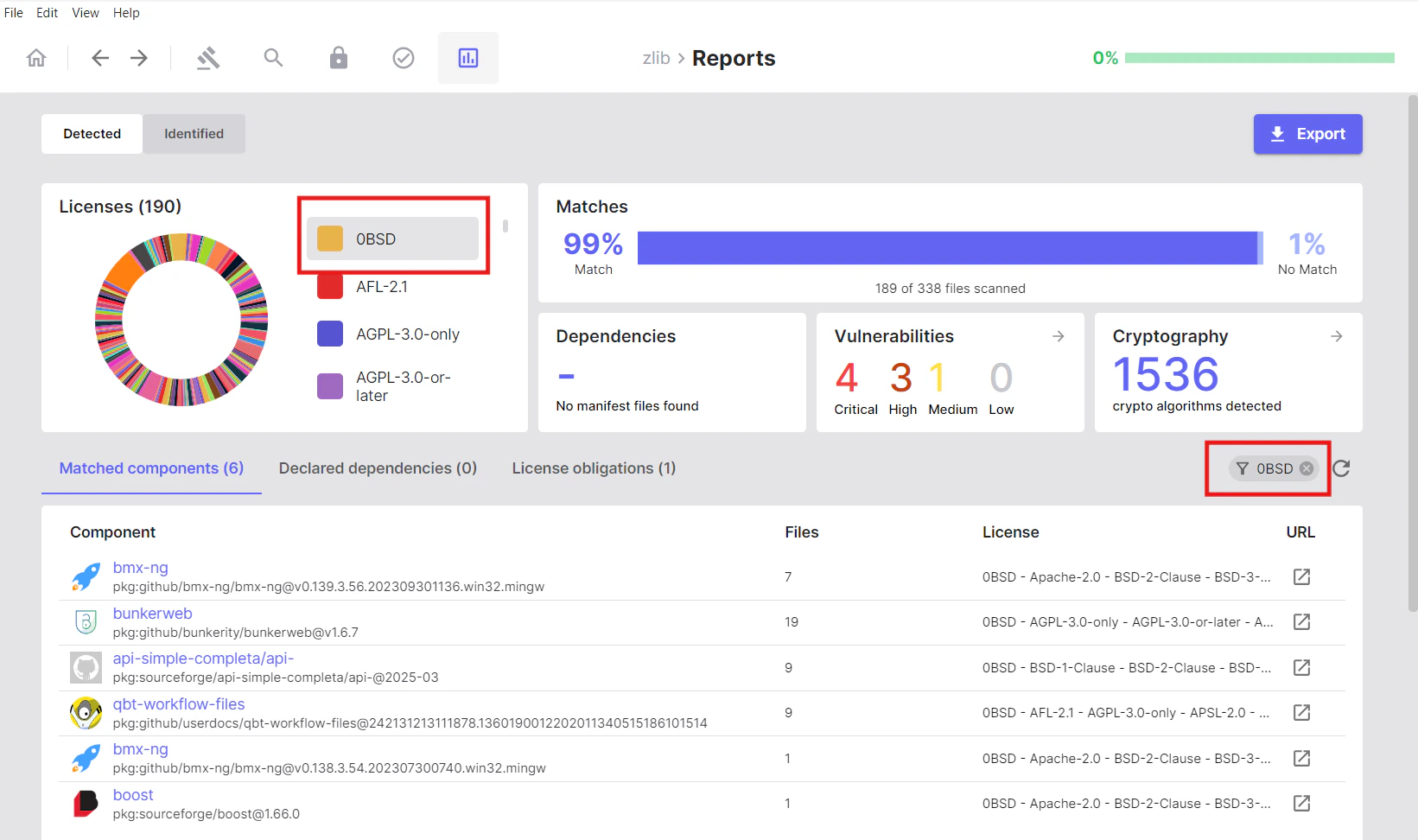Viewport: 1418px width, 840px height.
Task: Open the bunkerweb component link
Action: tap(152, 613)
